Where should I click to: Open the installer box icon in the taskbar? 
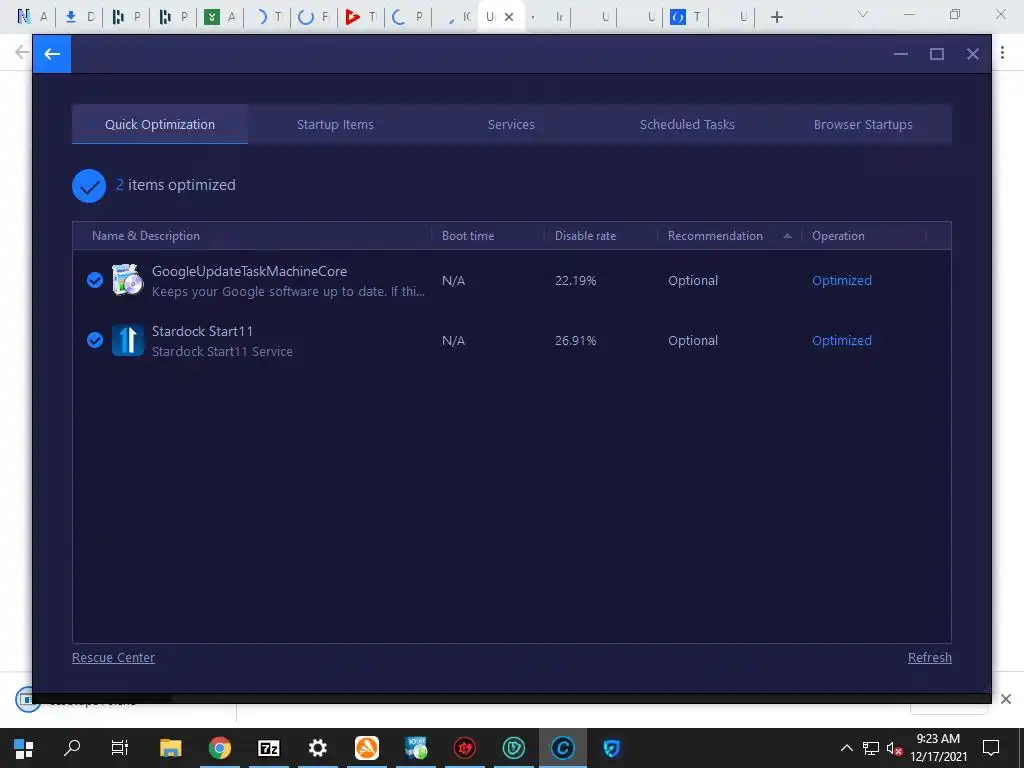pos(415,748)
